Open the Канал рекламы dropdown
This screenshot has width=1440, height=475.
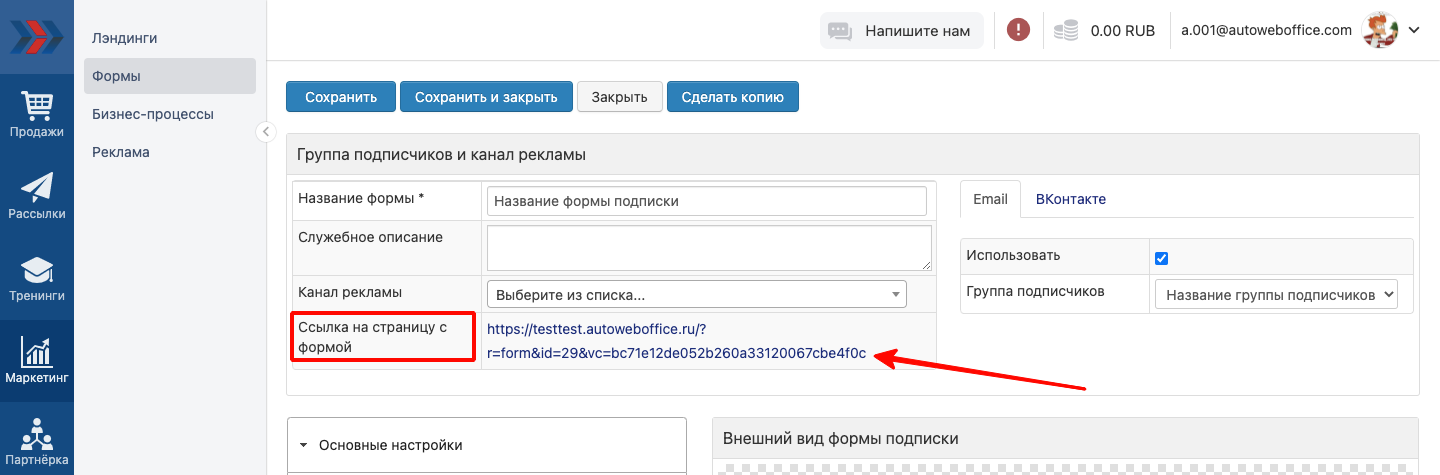696,294
